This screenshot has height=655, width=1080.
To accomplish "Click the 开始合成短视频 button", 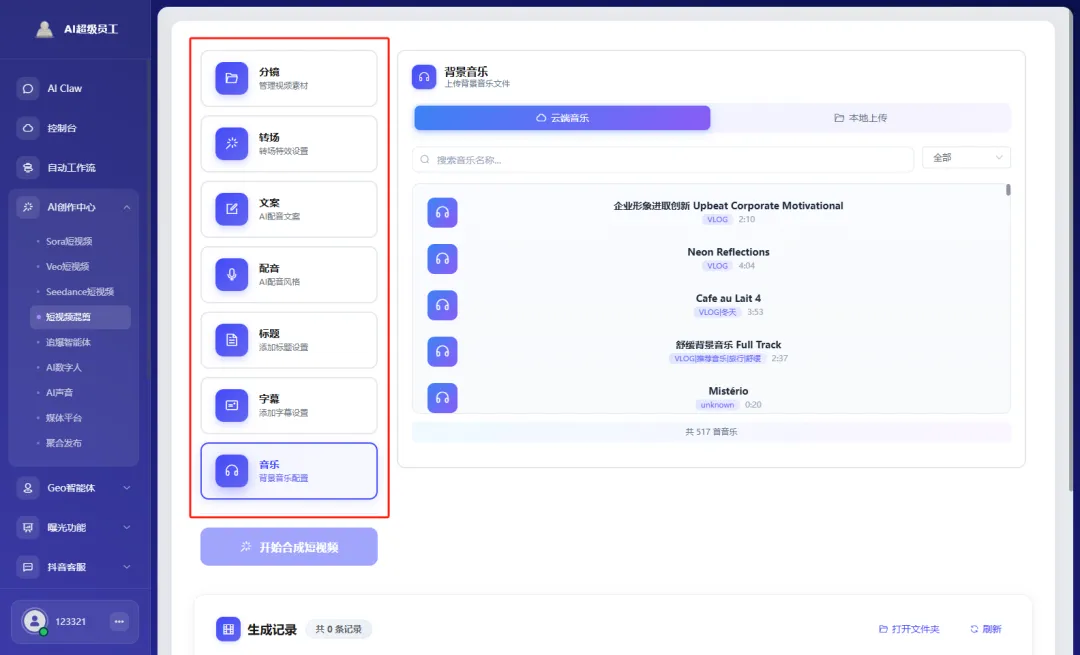I will tap(288, 546).
